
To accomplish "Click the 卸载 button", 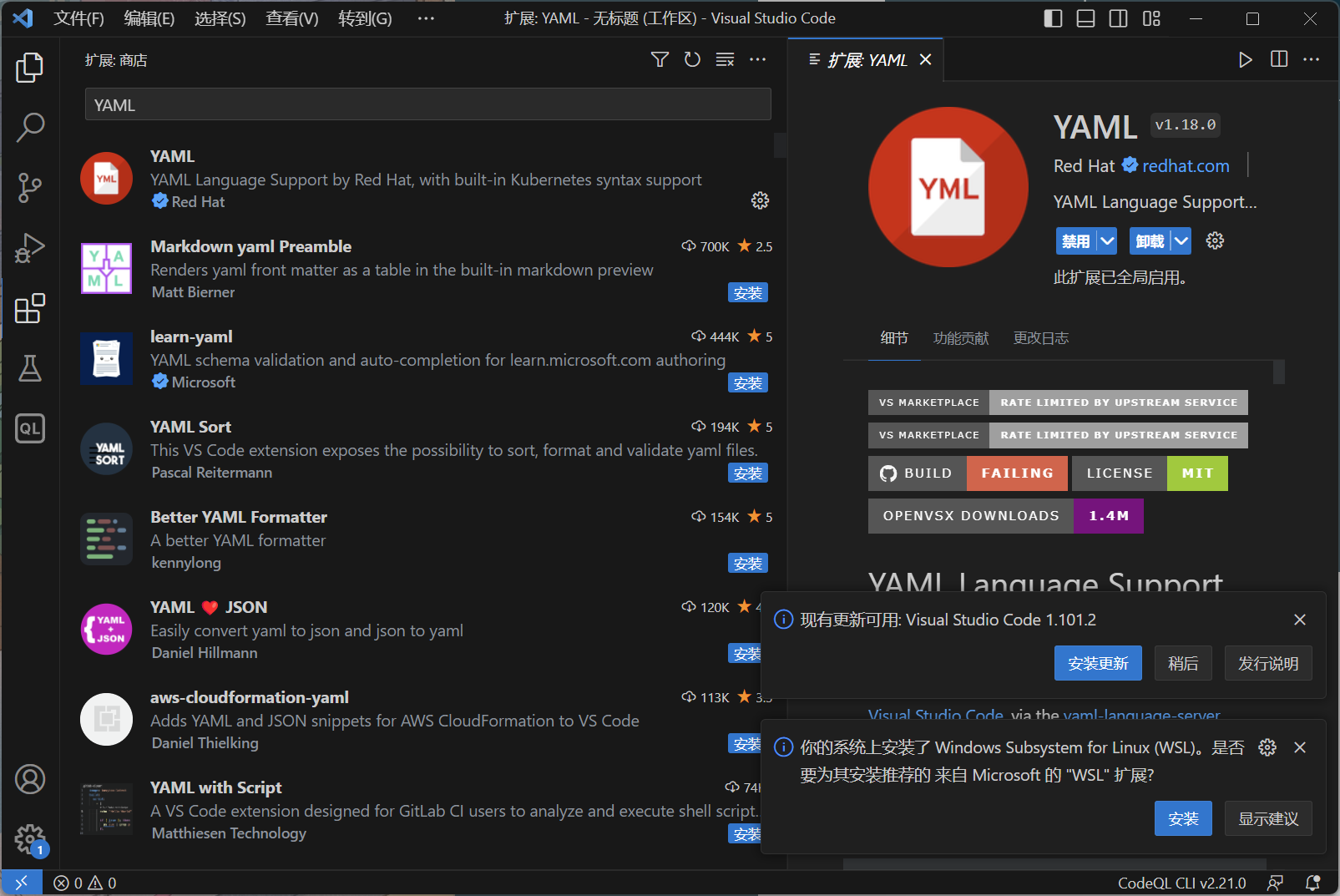I will tap(1150, 241).
